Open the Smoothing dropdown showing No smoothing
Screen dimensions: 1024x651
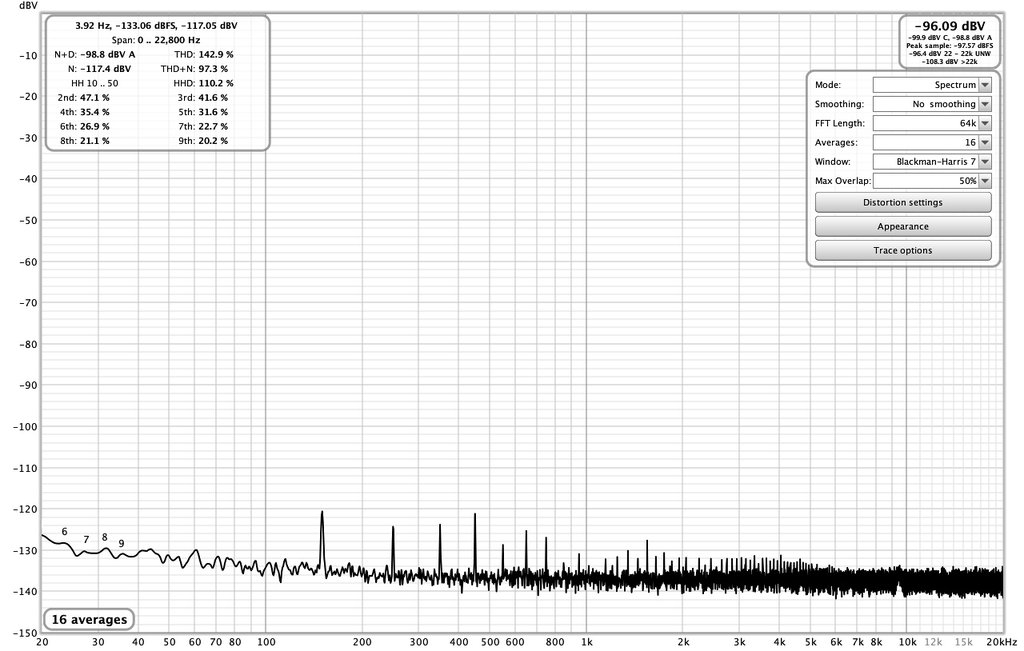932,104
